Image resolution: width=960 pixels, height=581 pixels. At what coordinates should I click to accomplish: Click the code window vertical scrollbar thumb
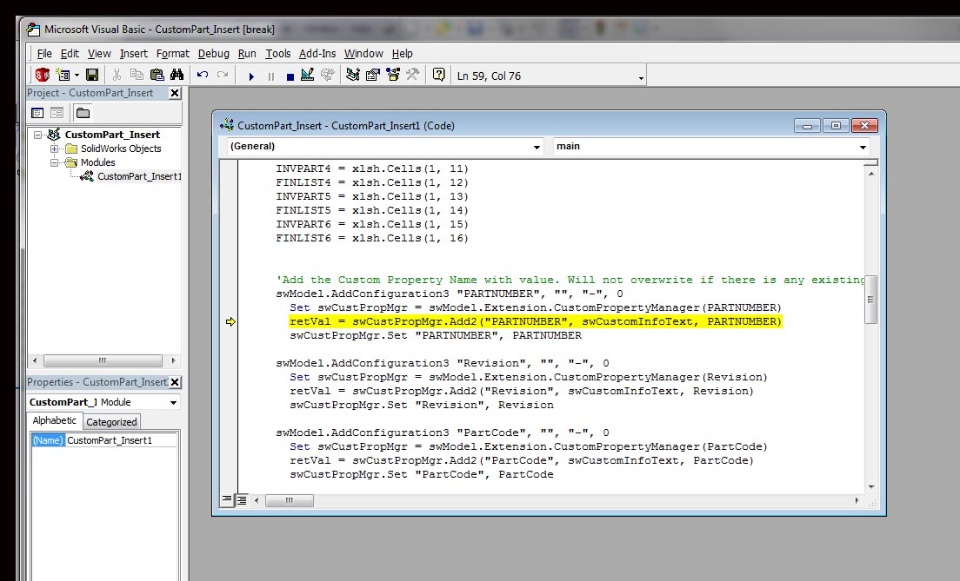coord(871,299)
